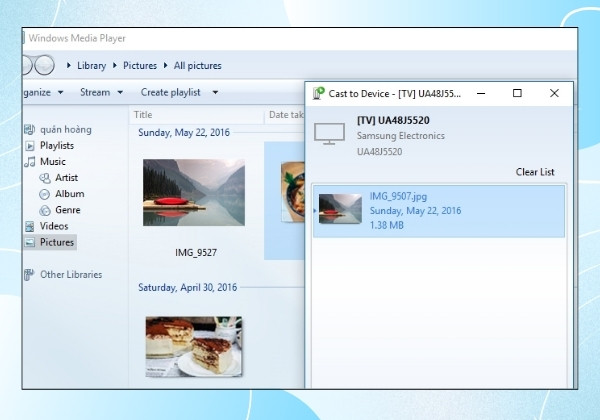Open Music in the navigation pane
The image size is (600, 420).
tap(53, 162)
